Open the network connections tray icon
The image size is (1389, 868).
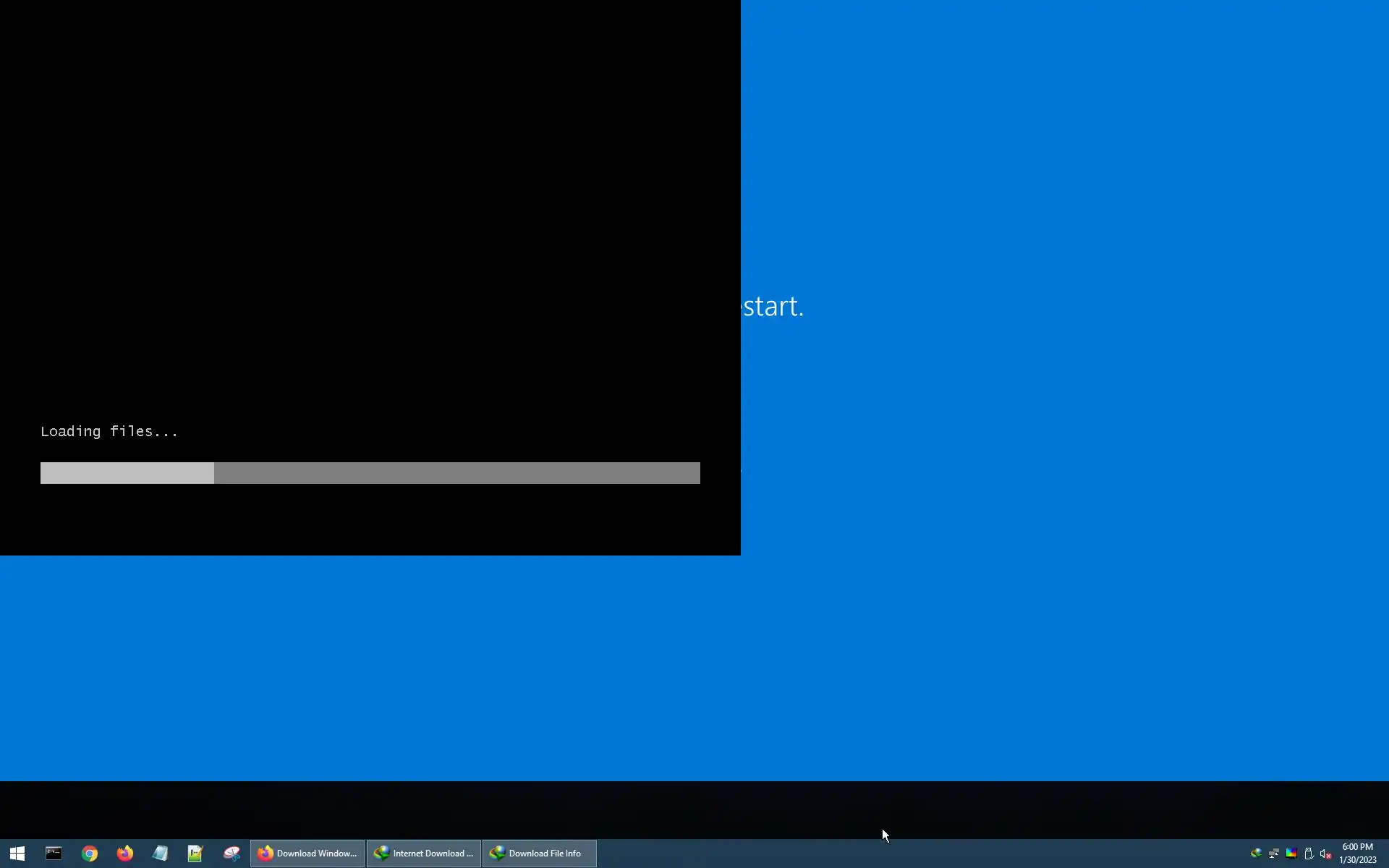[1273, 854]
